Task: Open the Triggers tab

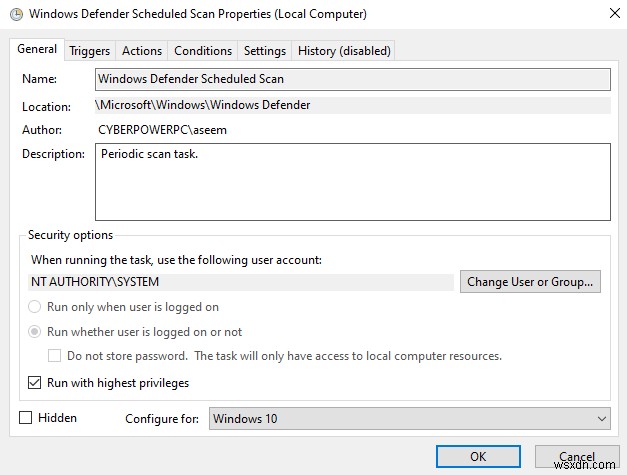Action: click(90, 51)
